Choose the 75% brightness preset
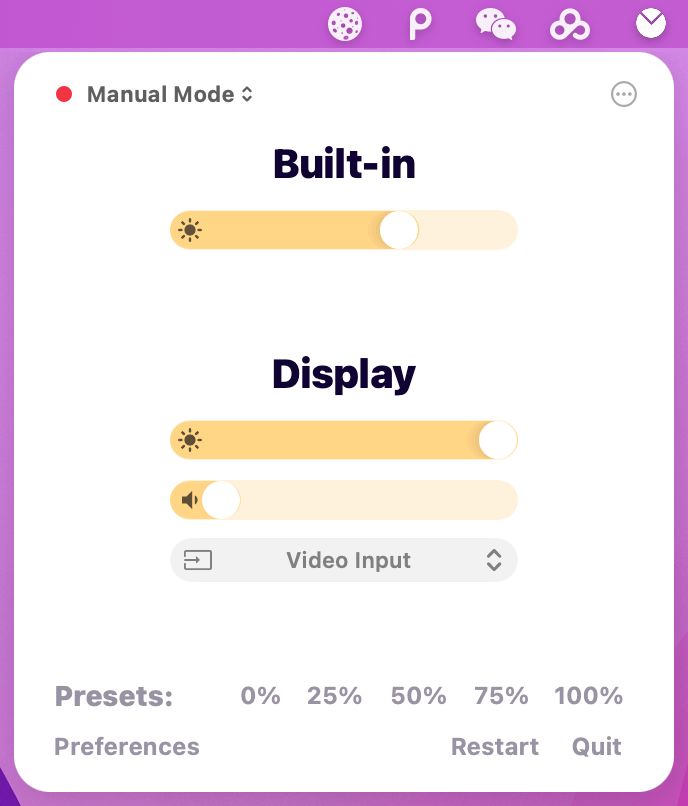Screen dimensions: 688x806 click(x=501, y=696)
